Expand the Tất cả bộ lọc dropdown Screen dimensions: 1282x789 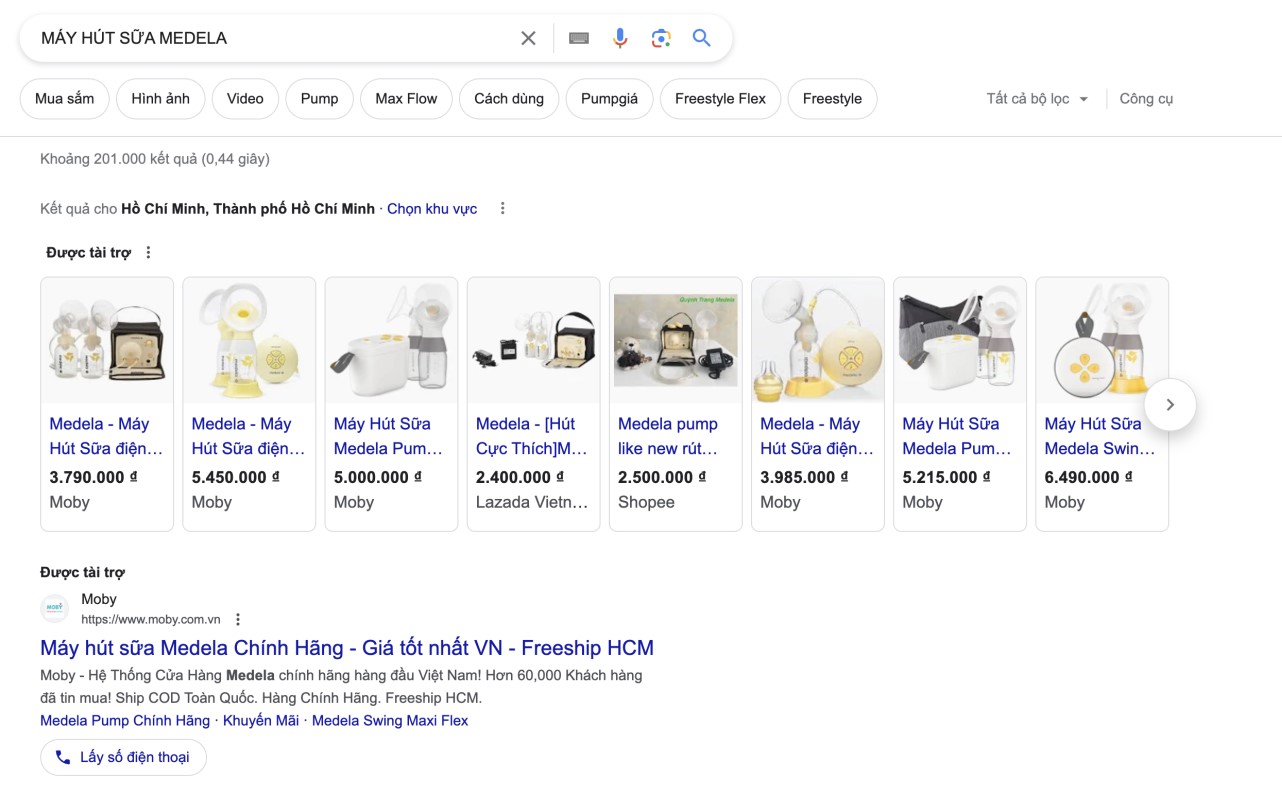1037,99
